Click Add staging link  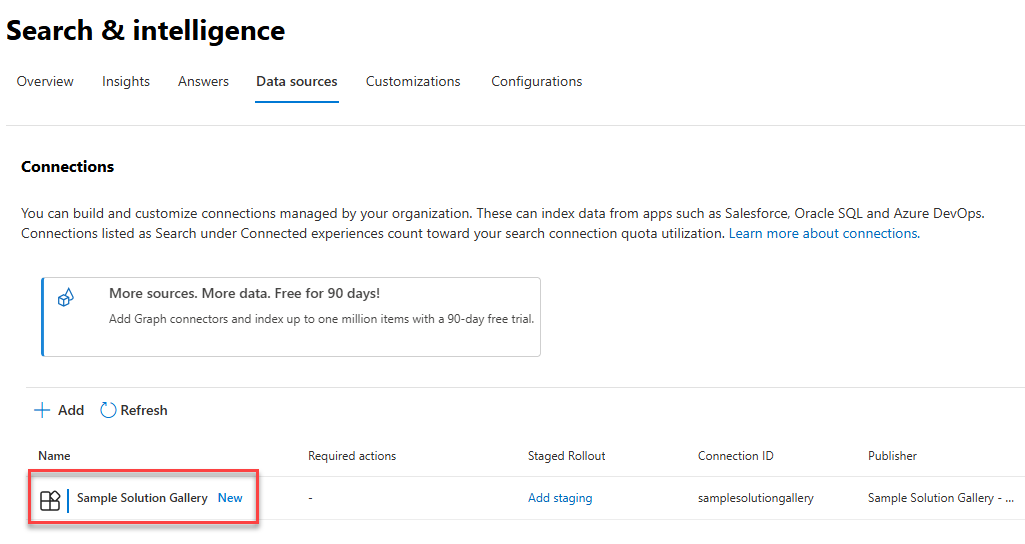click(x=560, y=498)
